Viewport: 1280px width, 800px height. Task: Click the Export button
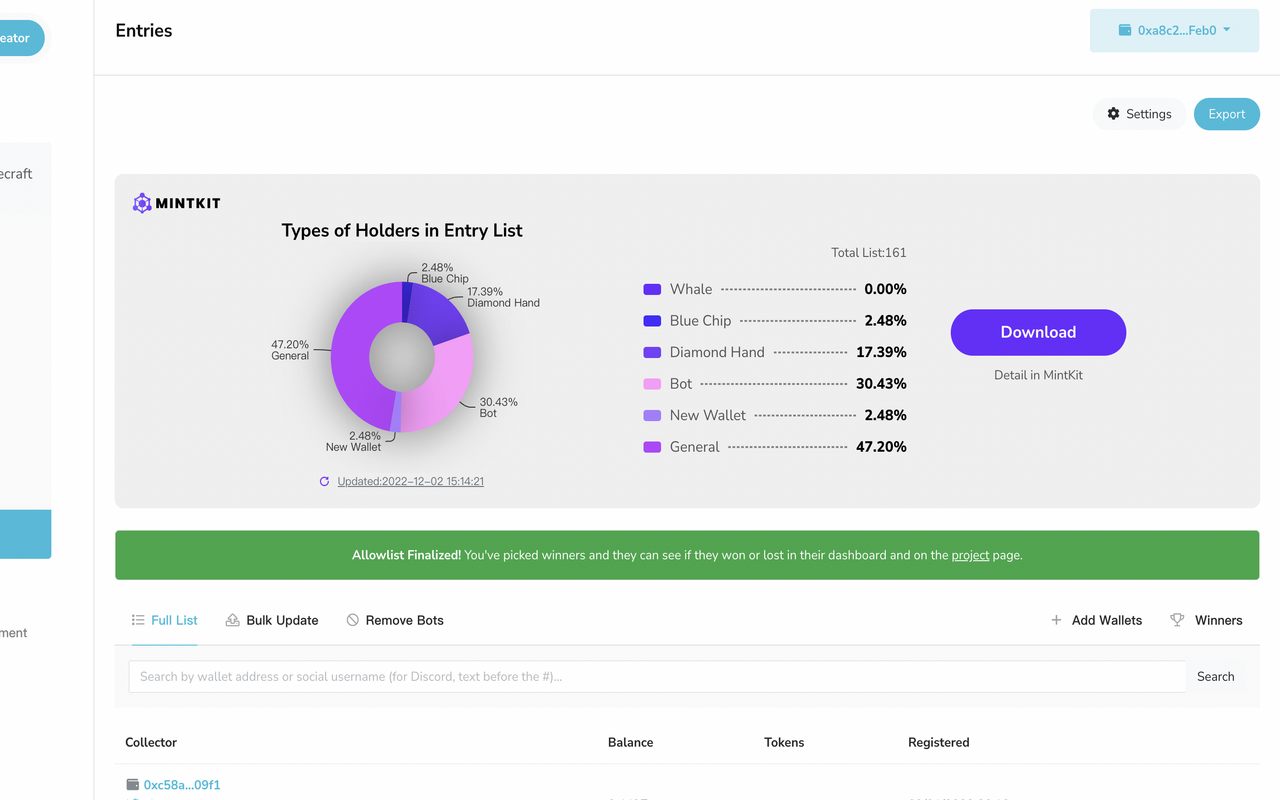1226,114
